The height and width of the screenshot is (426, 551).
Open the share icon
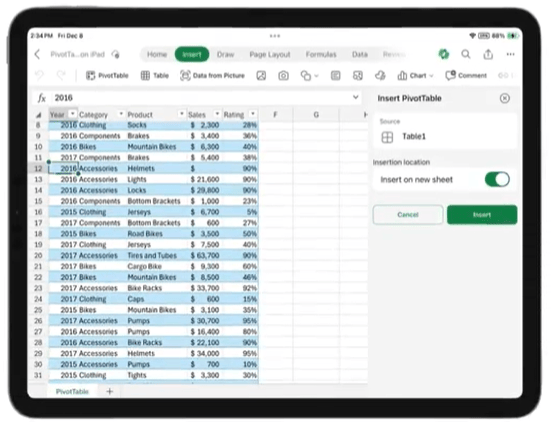pyautogui.click(x=488, y=54)
